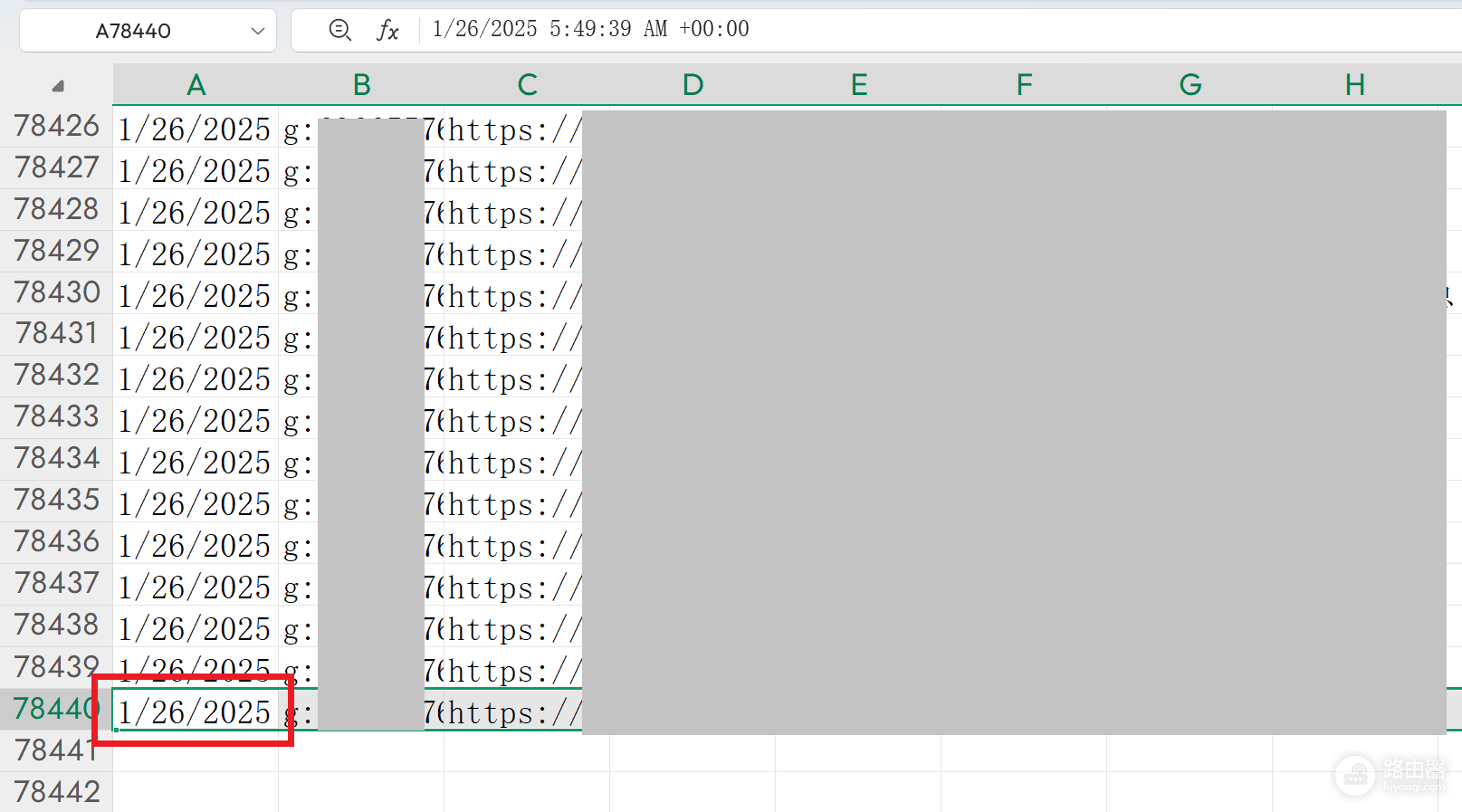Viewport: 1462px width, 812px height.
Task: Select column A header
Action: [x=196, y=85]
